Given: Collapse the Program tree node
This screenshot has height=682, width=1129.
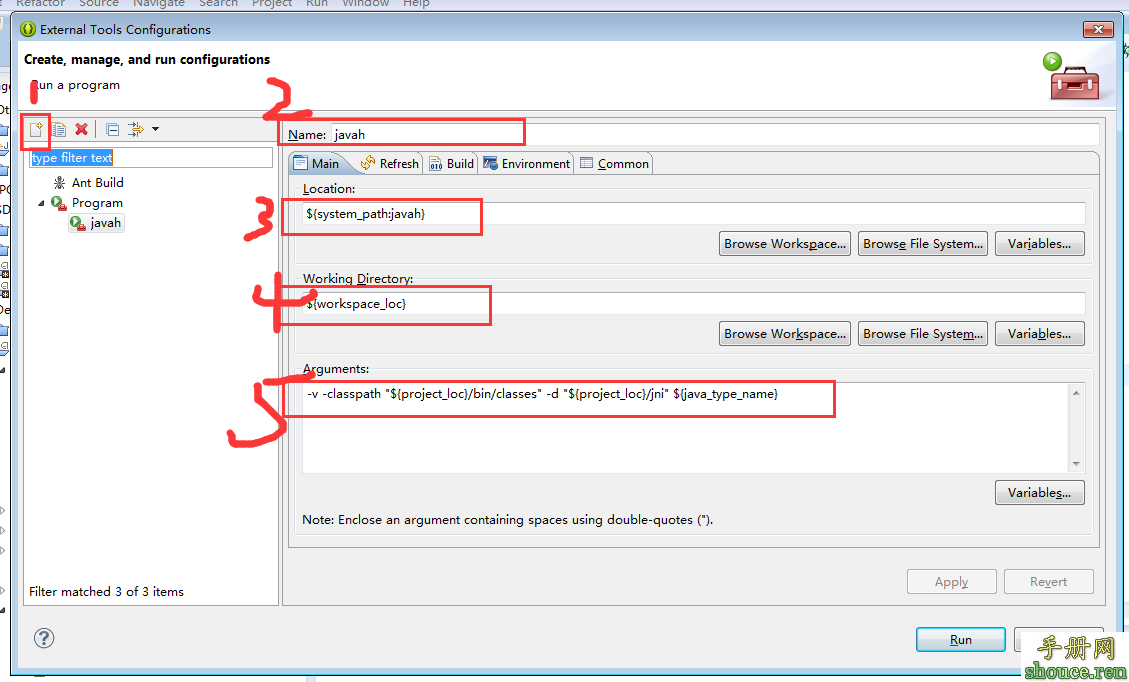Looking at the screenshot, I should click(42, 203).
